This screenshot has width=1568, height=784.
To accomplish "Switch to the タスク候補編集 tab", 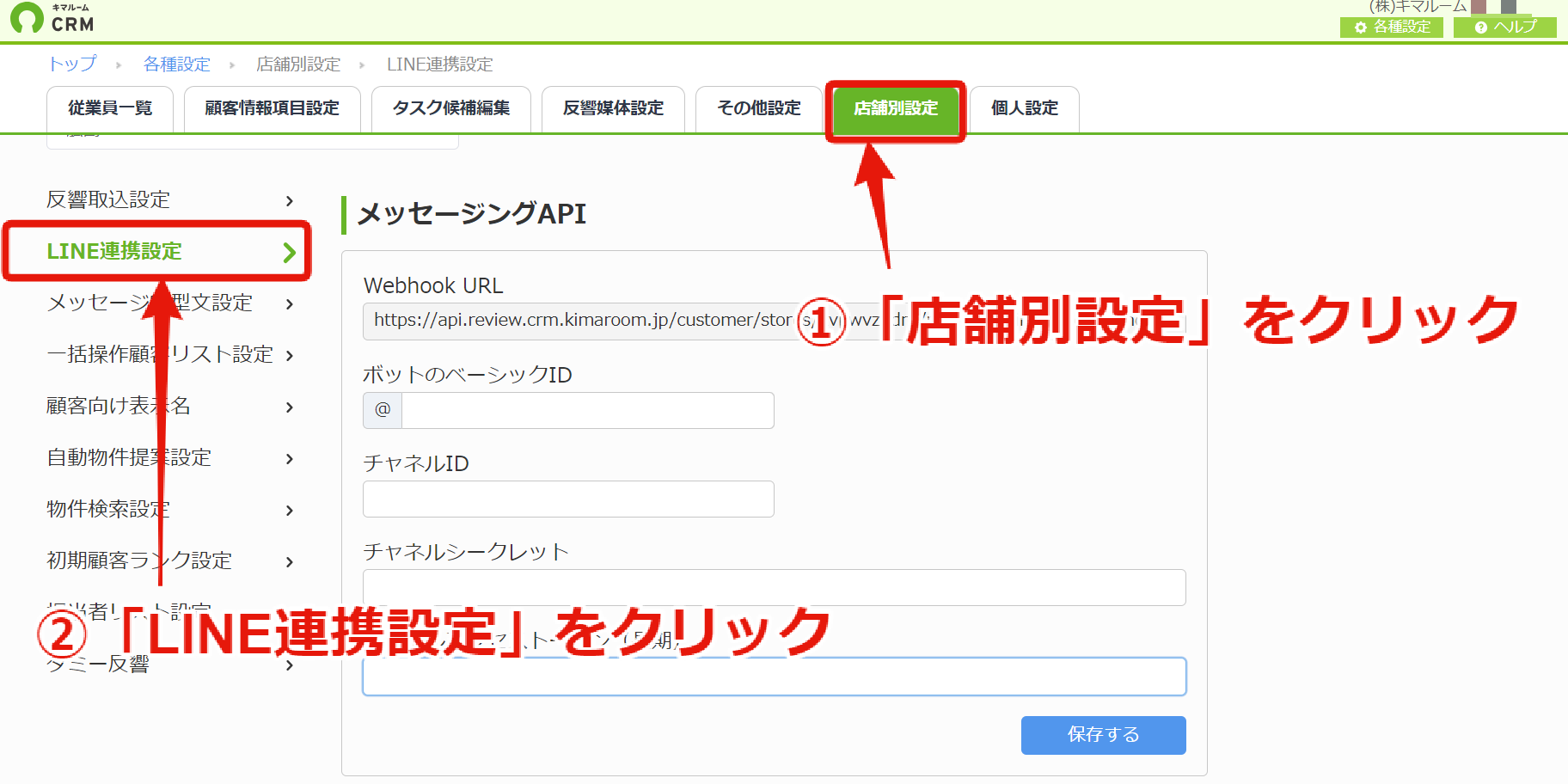I will 451,108.
